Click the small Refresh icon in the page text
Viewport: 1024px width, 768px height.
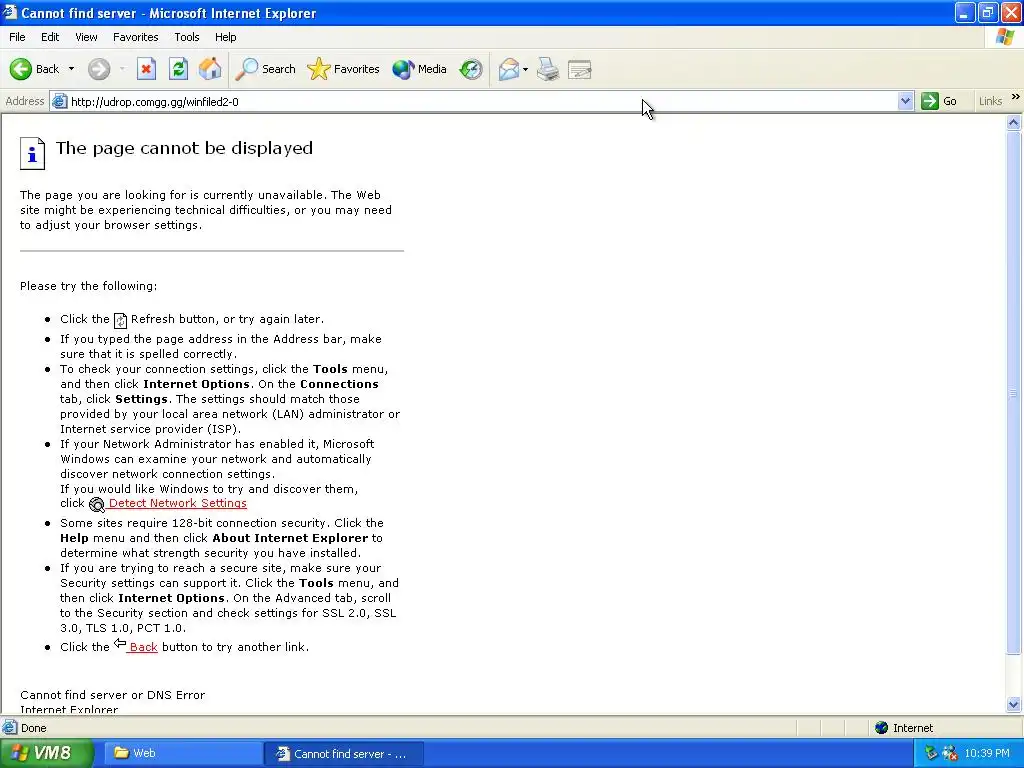(120, 320)
